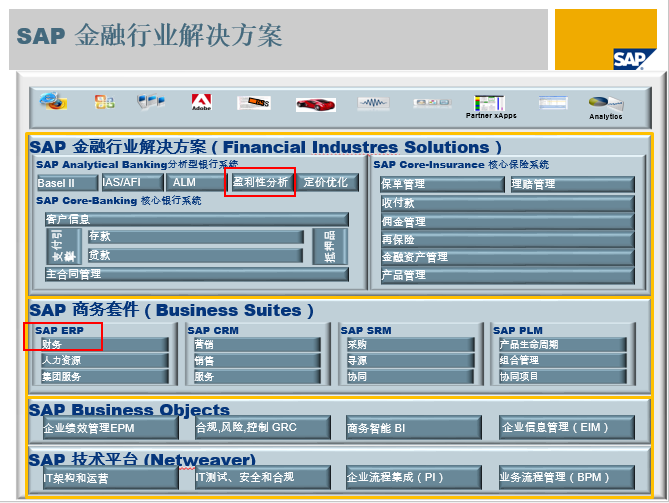Click the slide title SAP 金融行业解决方案
Image resolution: width=669 pixels, height=503 pixels.
click(149, 36)
